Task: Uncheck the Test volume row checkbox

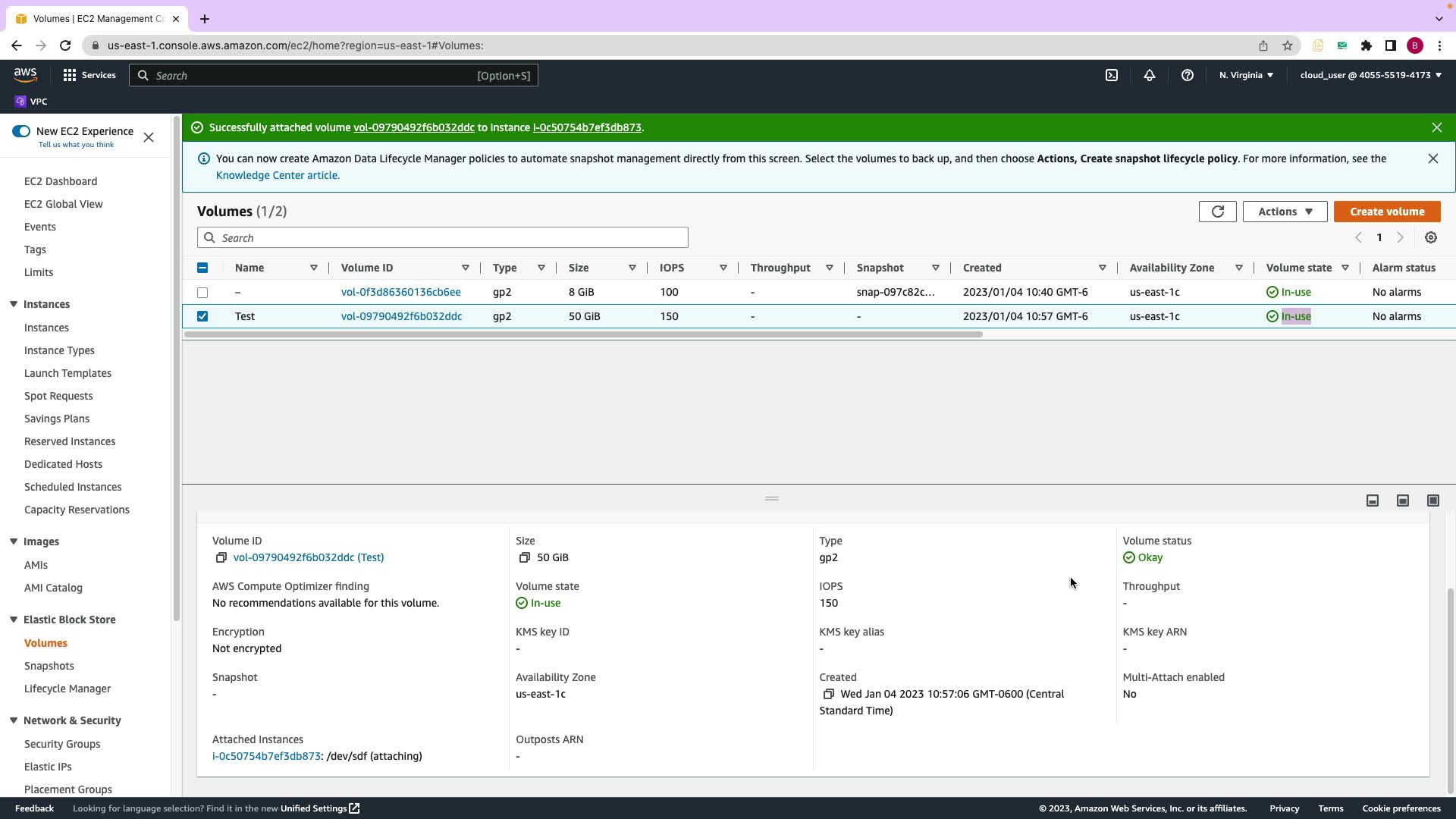Action: click(x=202, y=316)
